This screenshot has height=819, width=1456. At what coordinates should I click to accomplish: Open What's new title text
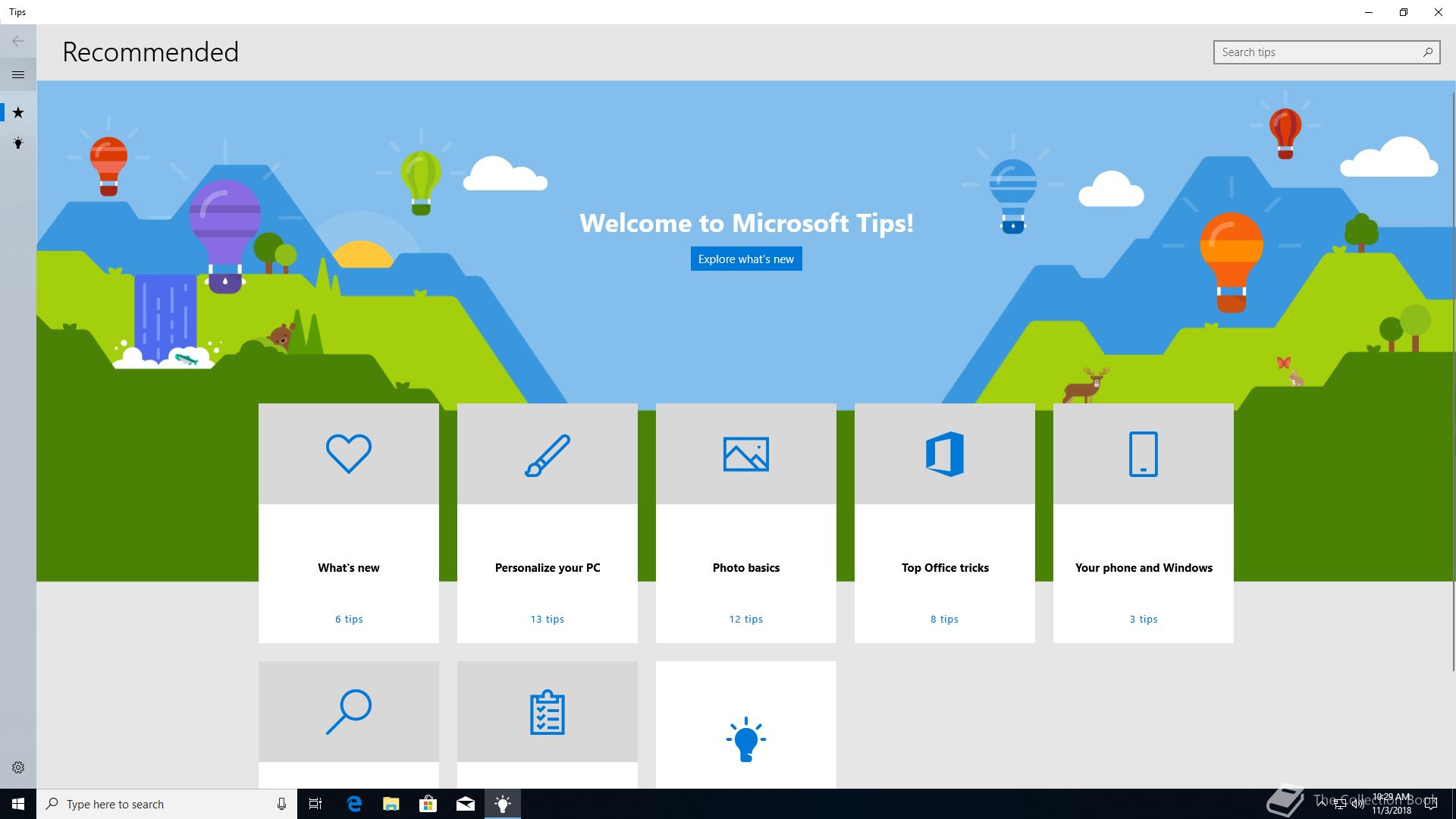[349, 568]
